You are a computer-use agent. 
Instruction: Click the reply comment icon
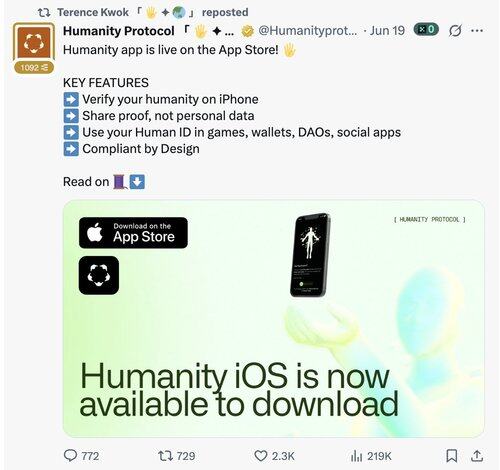[70, 455]
